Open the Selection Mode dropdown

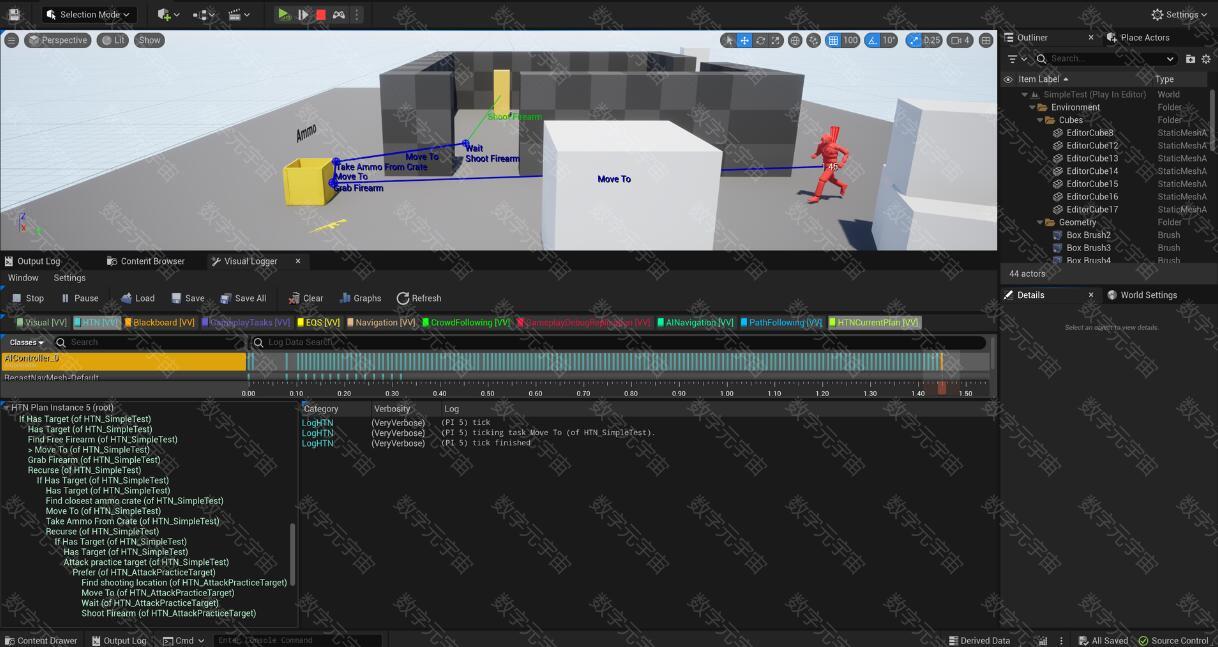tap(89, 14)
